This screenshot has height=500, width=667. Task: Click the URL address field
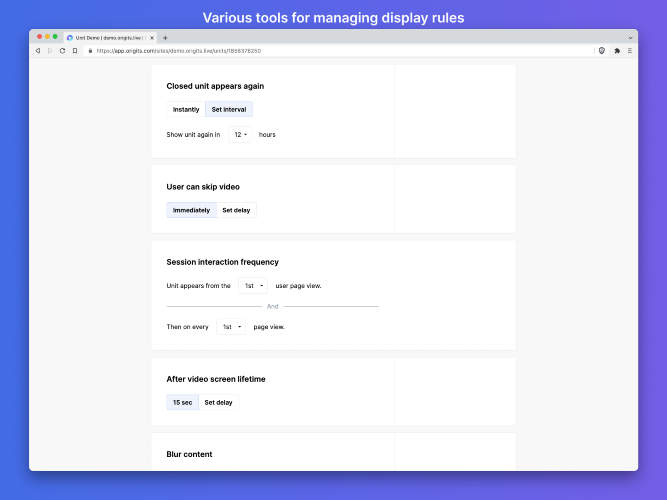[x=340, y=51]
